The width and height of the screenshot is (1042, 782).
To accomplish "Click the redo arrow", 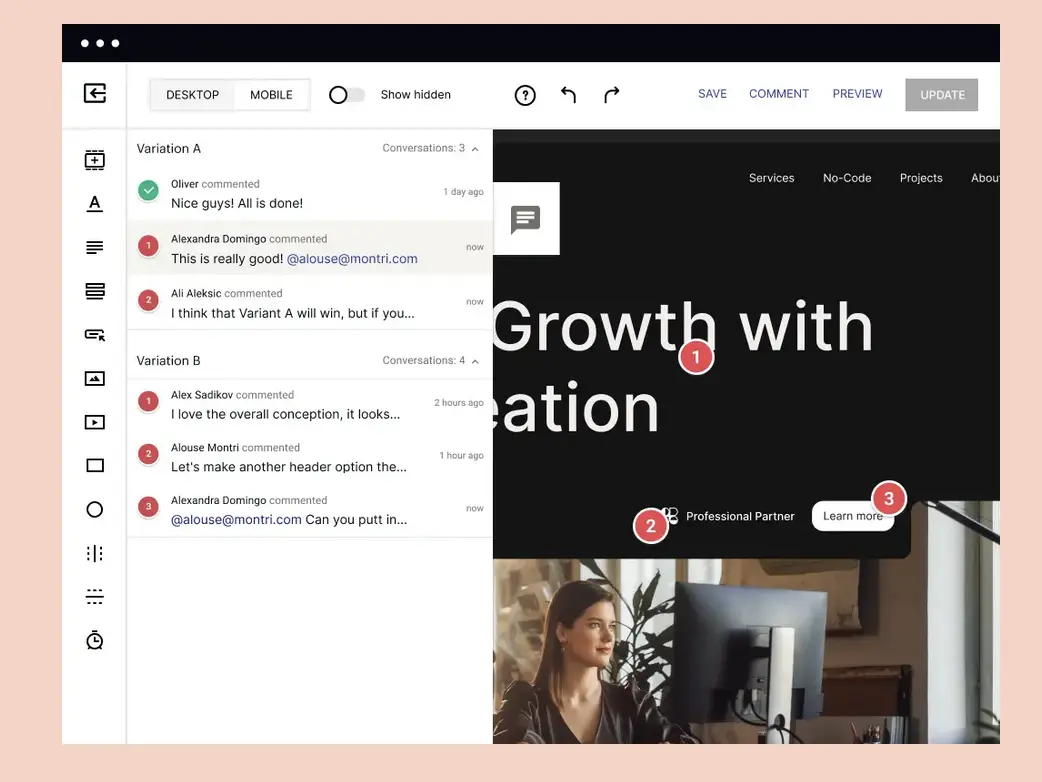I will [610, 94].
